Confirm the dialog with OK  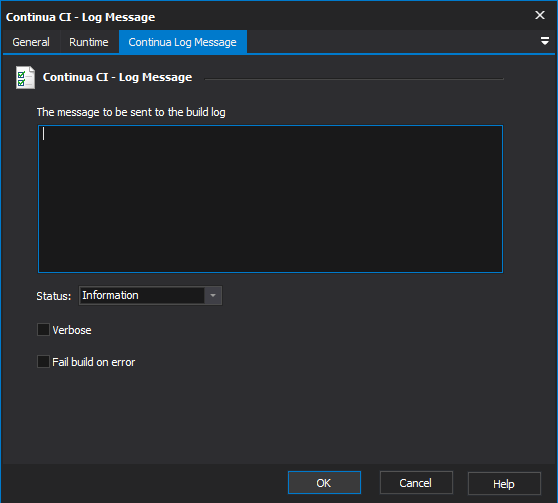(x=324, y=483)
